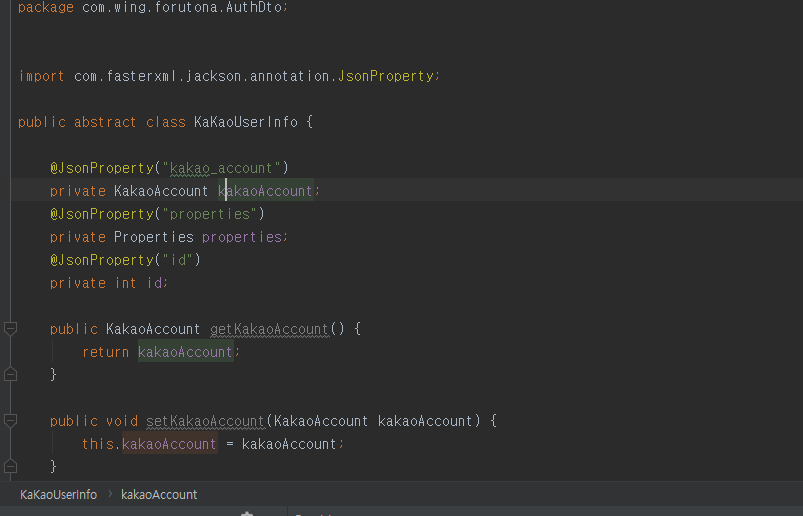Collapse the getKakaoAccount method fold marker

tap(10, 329)
